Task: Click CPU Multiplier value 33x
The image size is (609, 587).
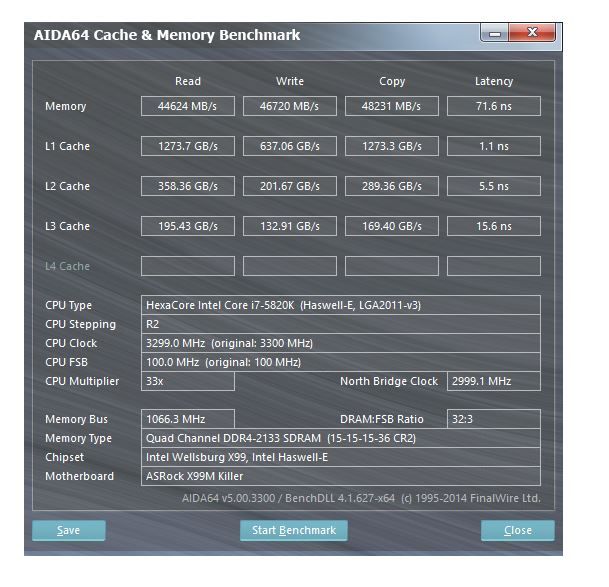Action: [188, 381]
